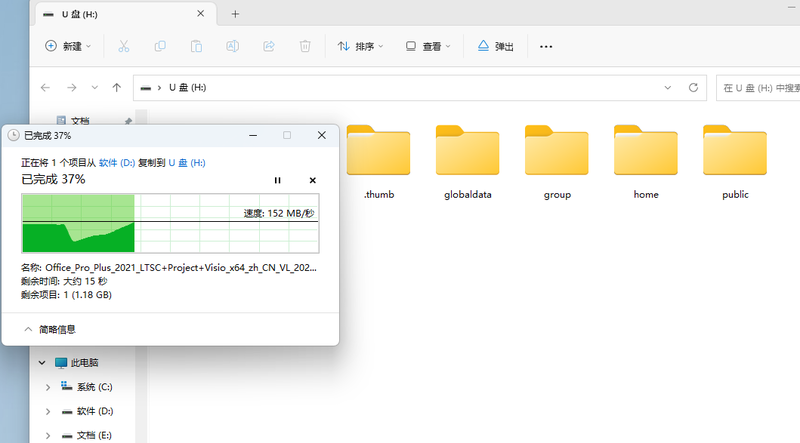800x443 pixels.
Task: Go back with the left arrow
Action: [45, 88]
